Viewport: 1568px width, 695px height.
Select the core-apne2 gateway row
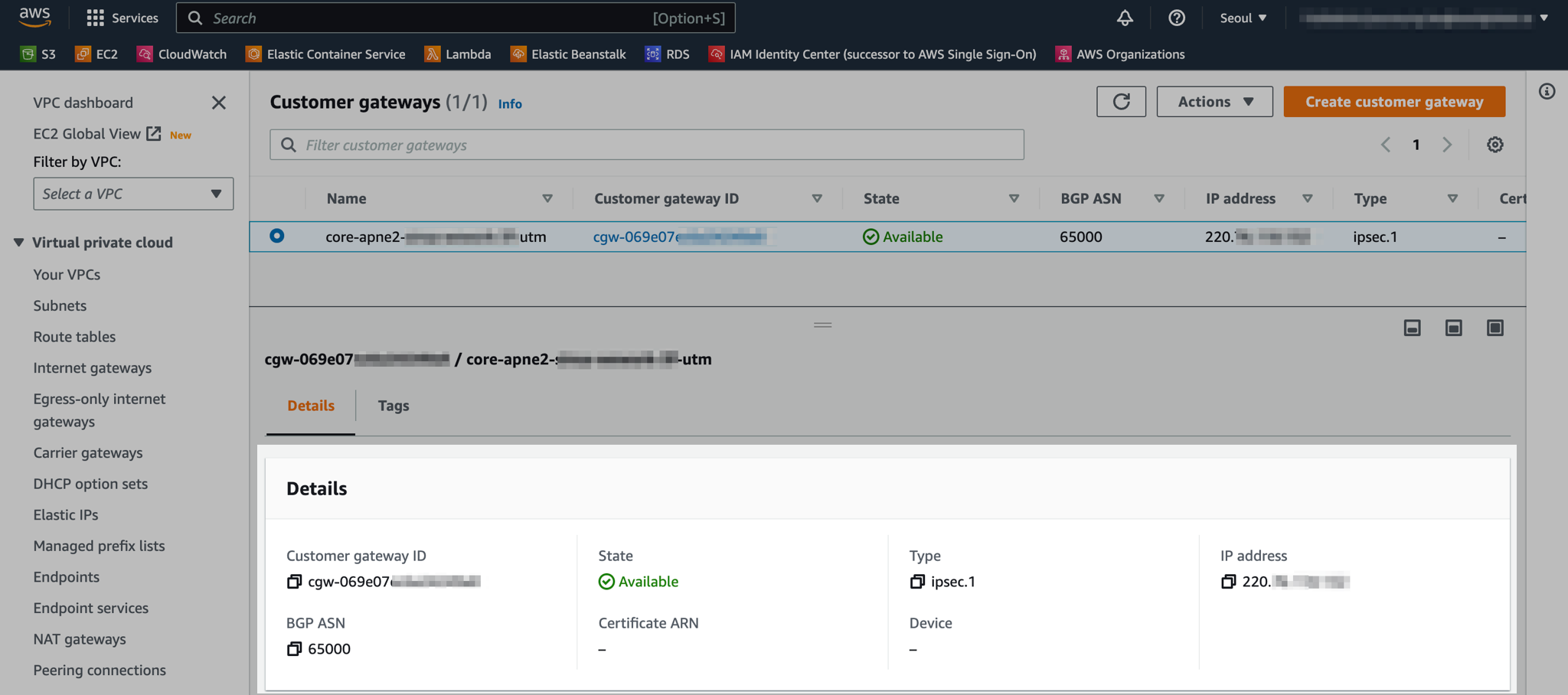click(x=276, y=237)
